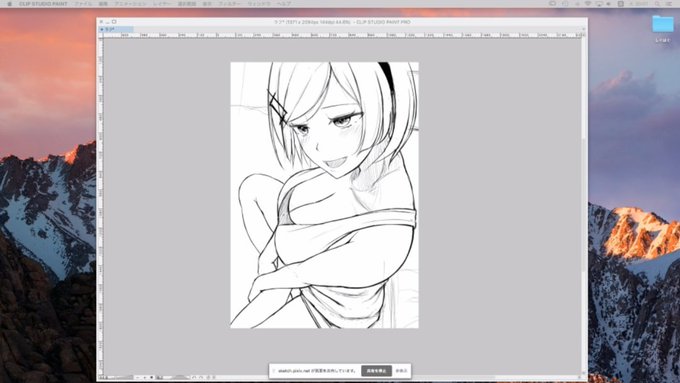This screenshot has width=680, height=383.
Task: Click the Wi-Fi icon in the menu bar
Action: 588,3
